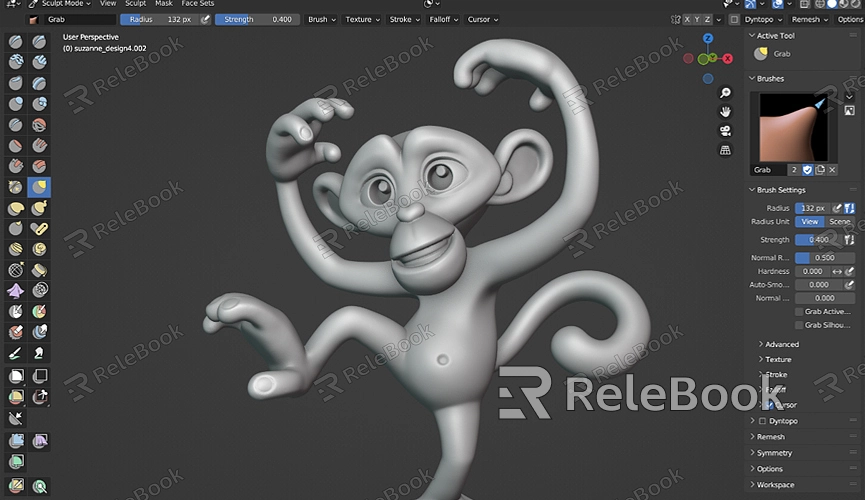The width and height of the screenshot is (865, 500).
Task: Select the Snake Hook brush tool
Action: pyautogui.click(x=39, y=208)
